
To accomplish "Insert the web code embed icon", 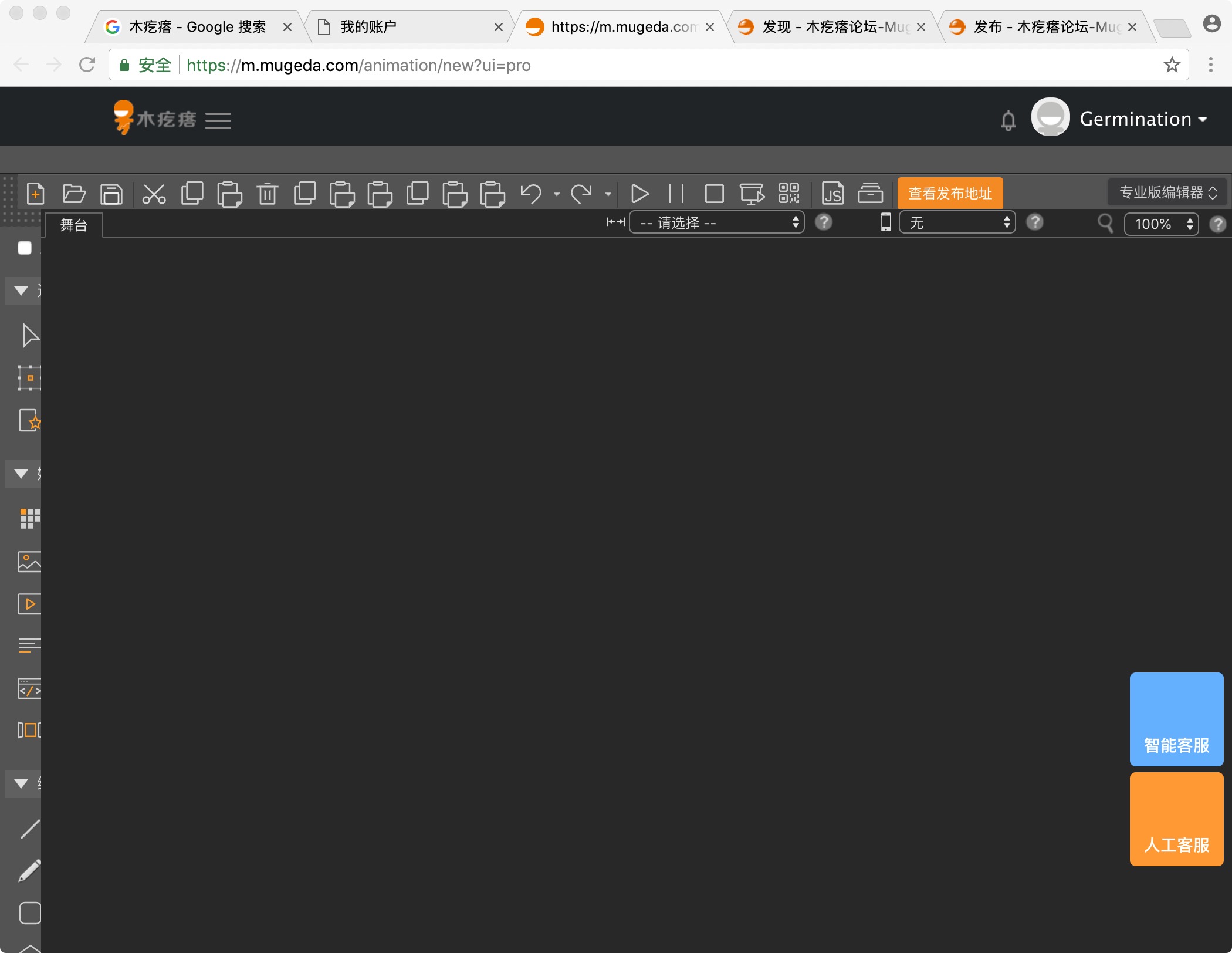I will coord(29,689).
